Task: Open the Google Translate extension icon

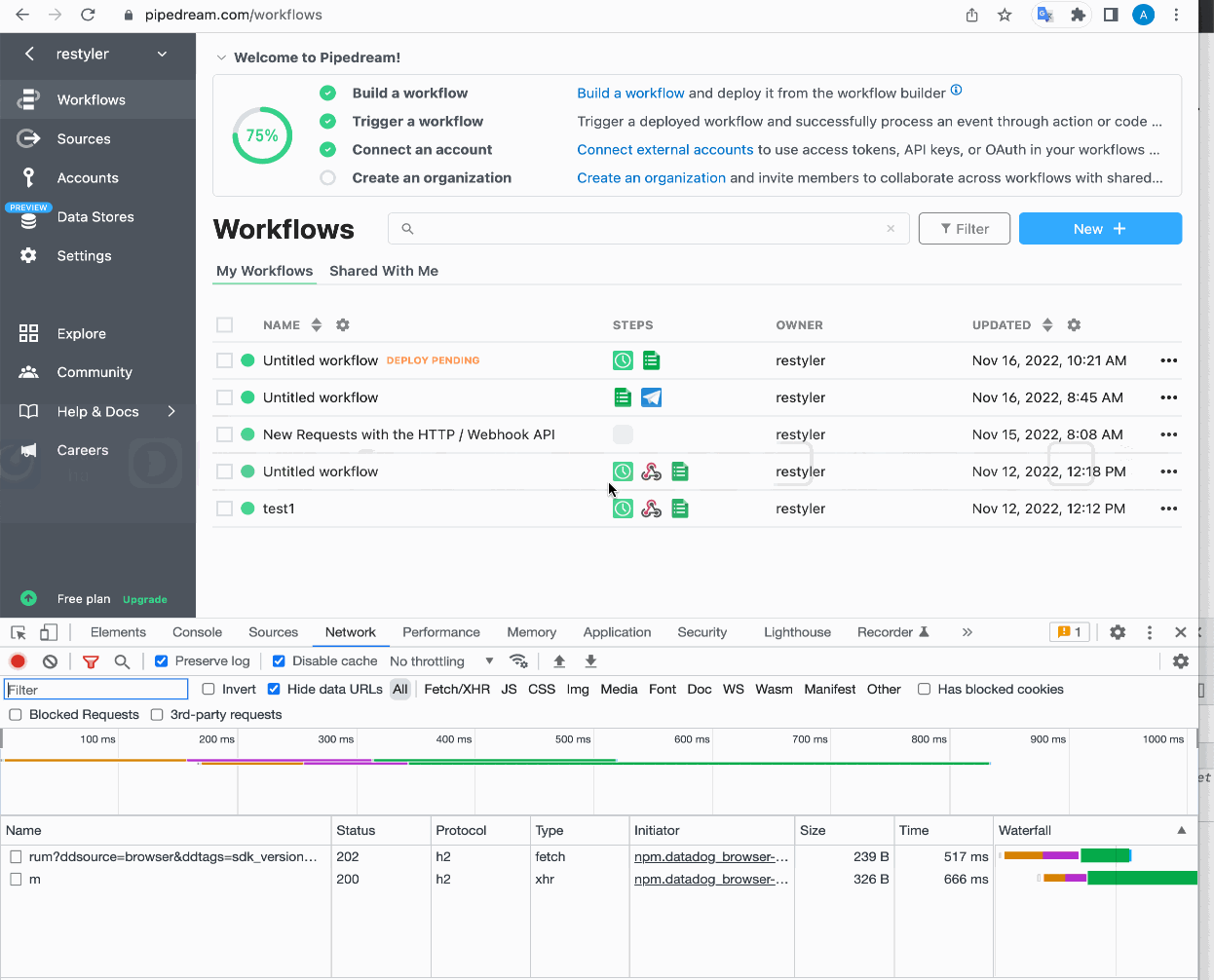Action: click(x=1045, y=15)
